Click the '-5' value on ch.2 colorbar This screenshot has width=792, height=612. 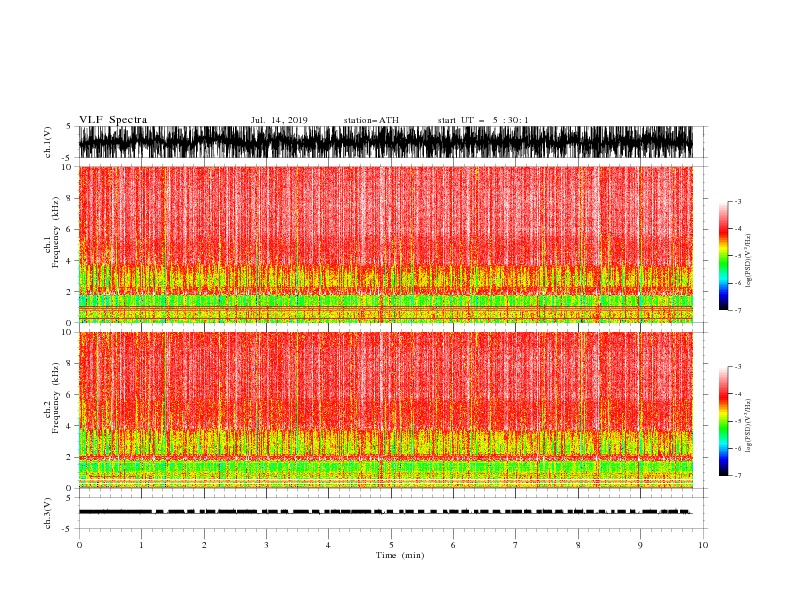[x=738, y=421]
